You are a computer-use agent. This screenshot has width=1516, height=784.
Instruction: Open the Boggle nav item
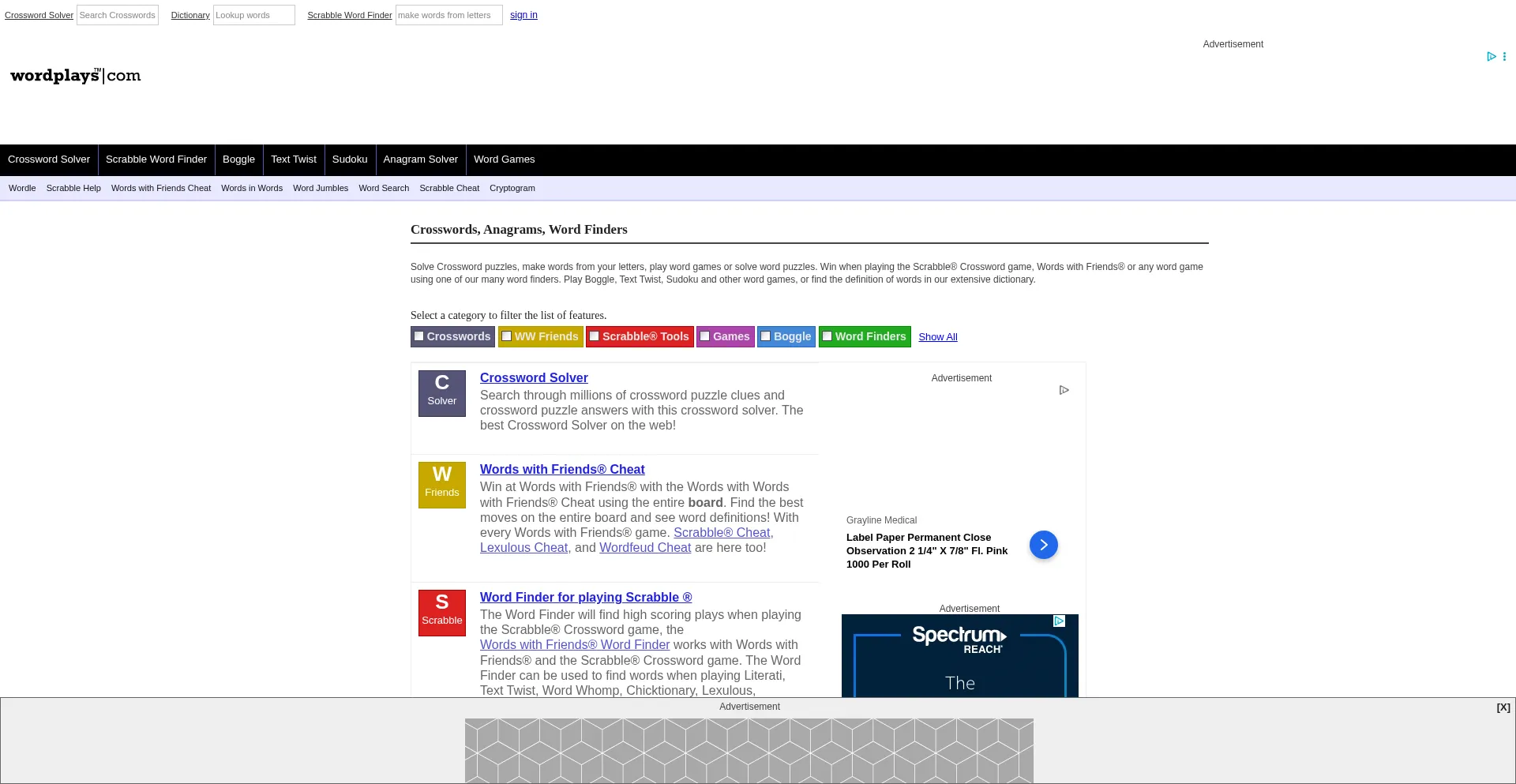238,159
